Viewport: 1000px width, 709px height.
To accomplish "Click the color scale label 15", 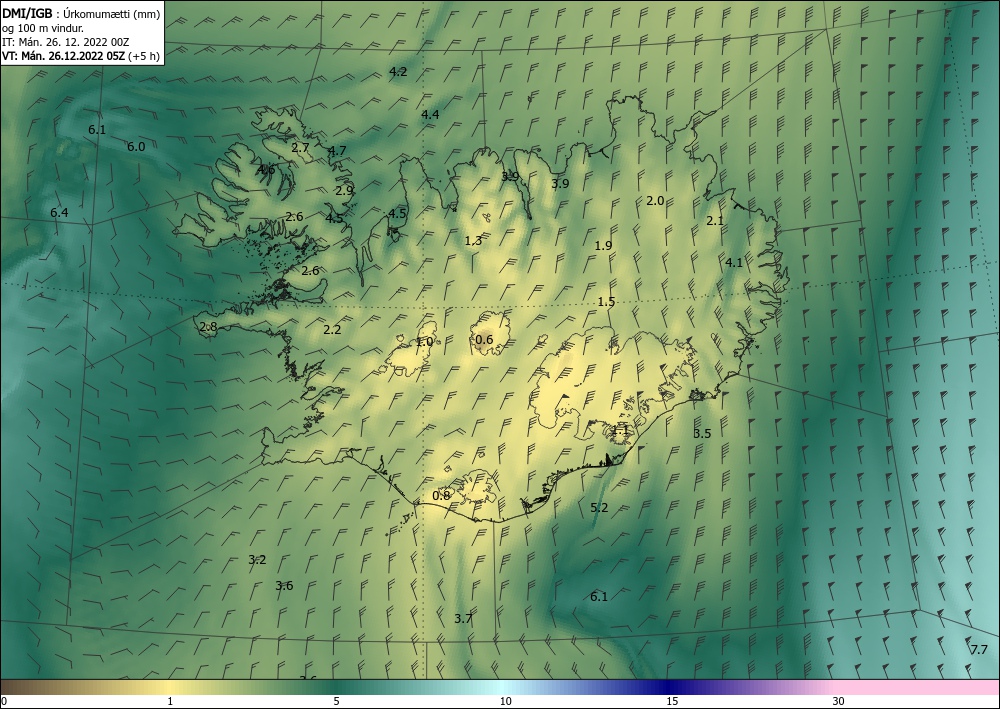I will (x=672, y=702).
